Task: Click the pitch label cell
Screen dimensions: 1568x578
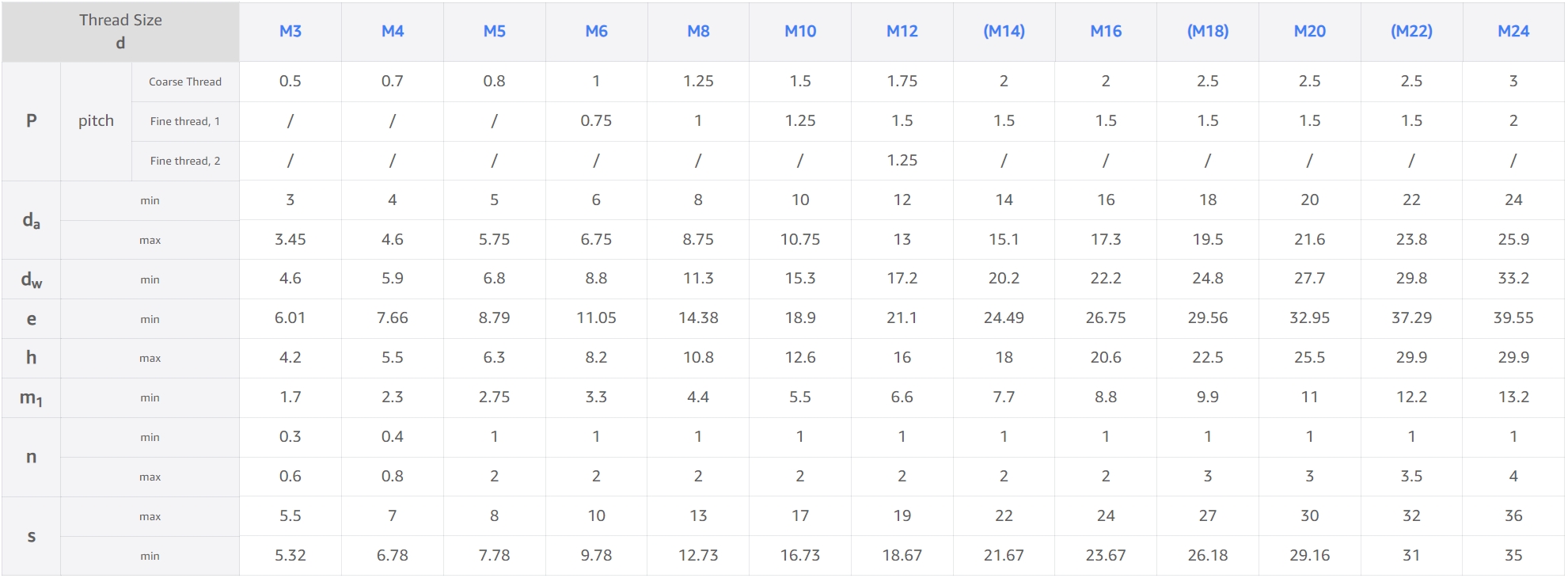Action: click(96, 121)
